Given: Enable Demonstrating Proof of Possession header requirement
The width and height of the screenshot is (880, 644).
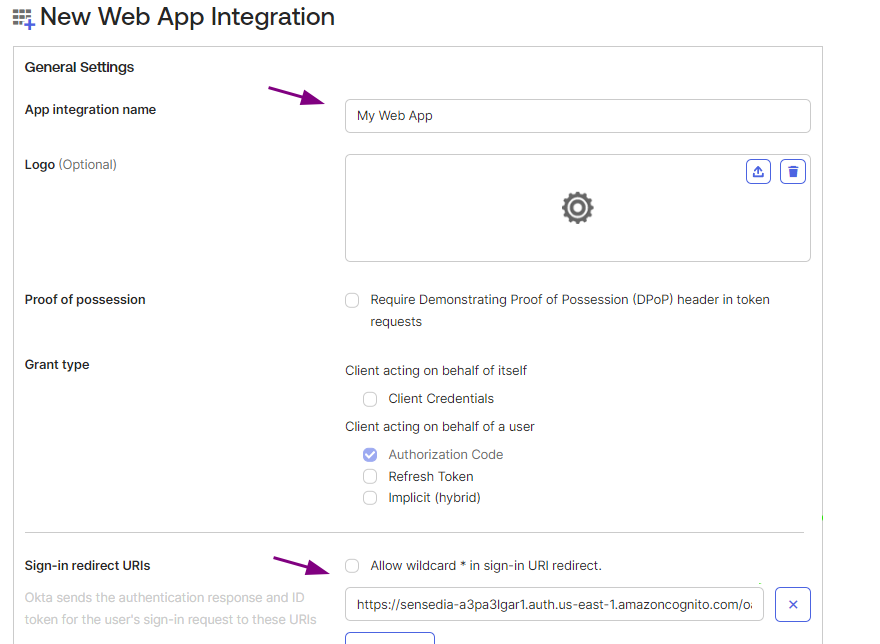Looking at the screenshot, I should [x=352, y=300].
